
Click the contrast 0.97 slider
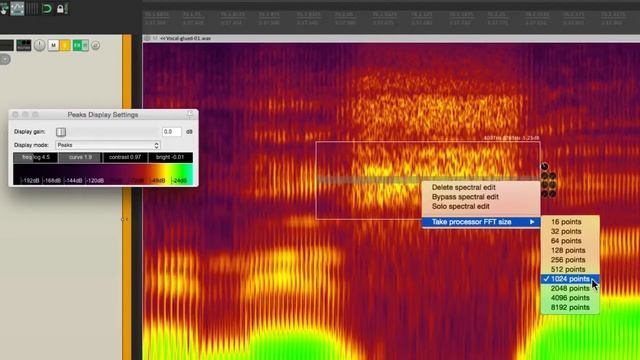click(125, 157)
